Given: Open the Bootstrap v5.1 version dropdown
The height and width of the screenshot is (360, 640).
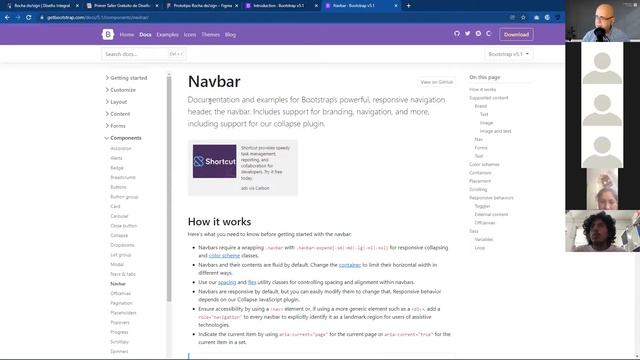Looking at the screenshot, I should (x=509, y=54).
